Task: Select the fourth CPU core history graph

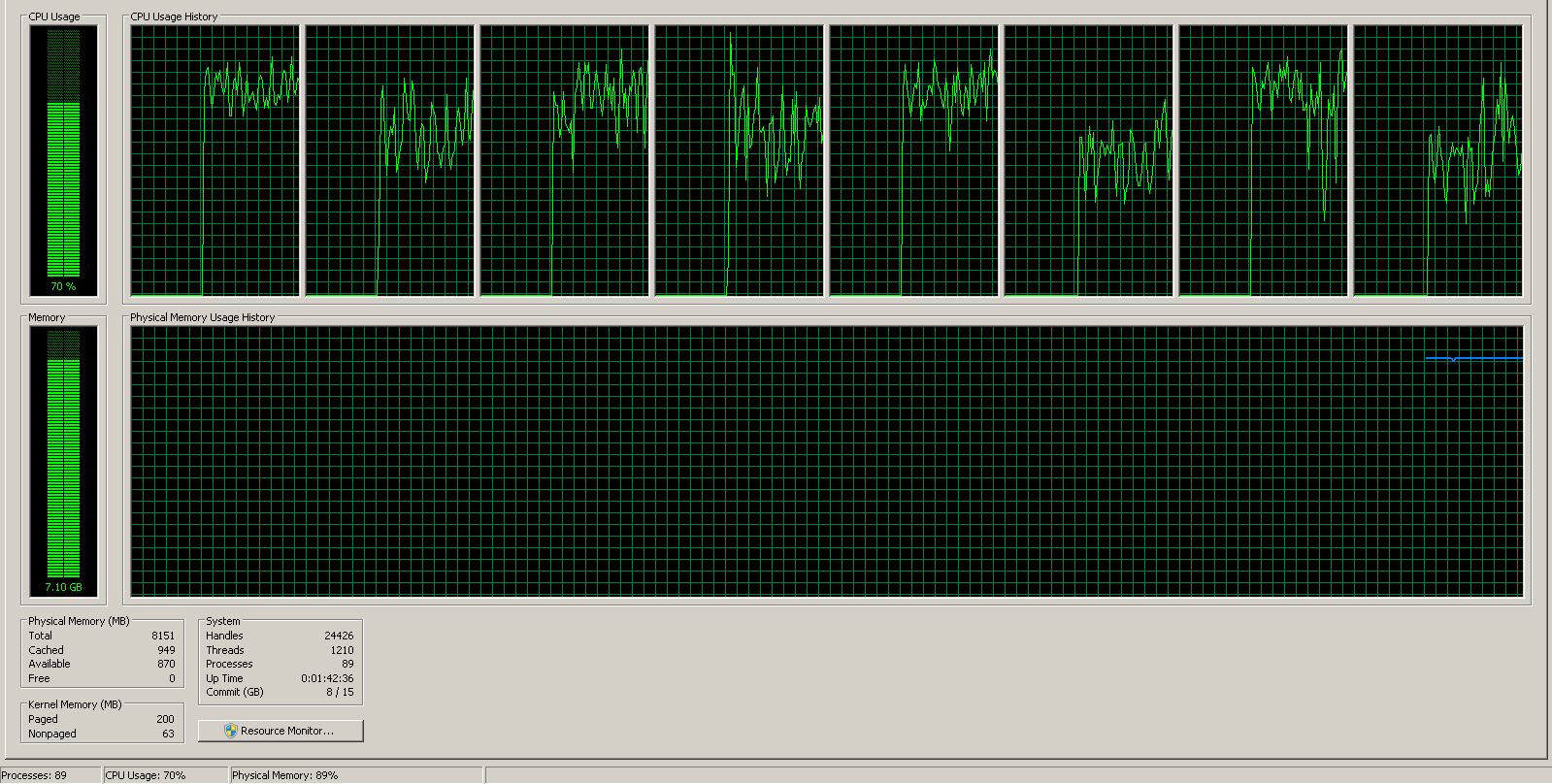Action: (x=739, y=160)
